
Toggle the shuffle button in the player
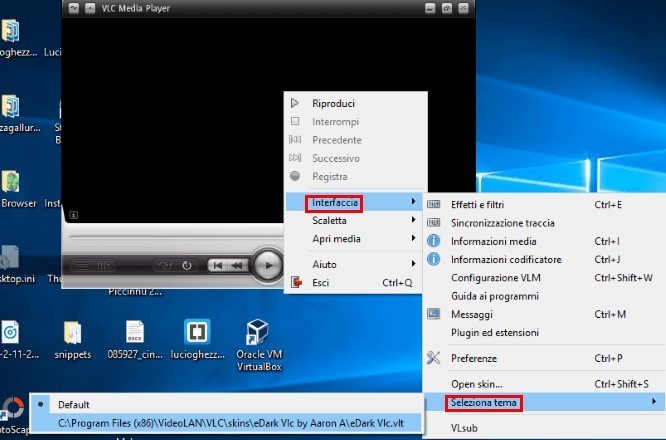[163, 265]
